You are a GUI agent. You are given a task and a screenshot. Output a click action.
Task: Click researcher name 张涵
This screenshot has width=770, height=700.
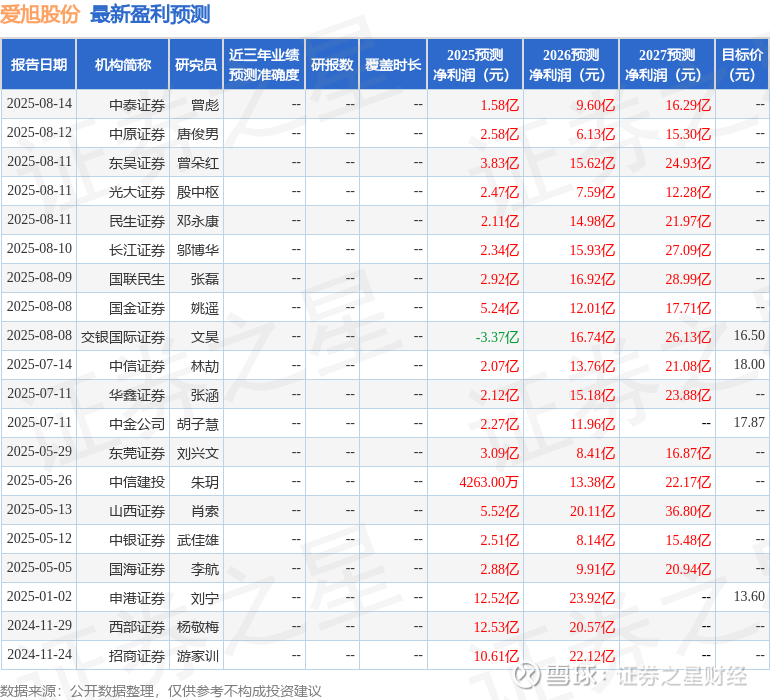(205, 394)
